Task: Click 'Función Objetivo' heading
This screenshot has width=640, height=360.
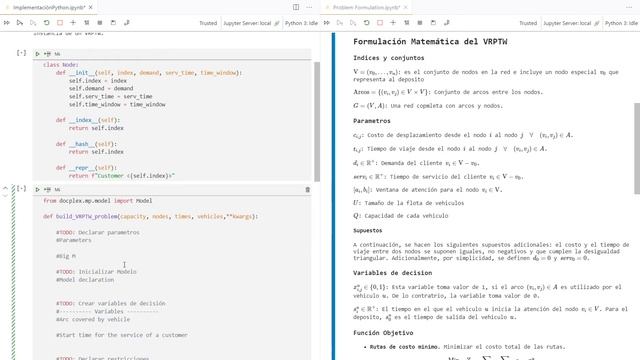Action: (x=383, y=333)
